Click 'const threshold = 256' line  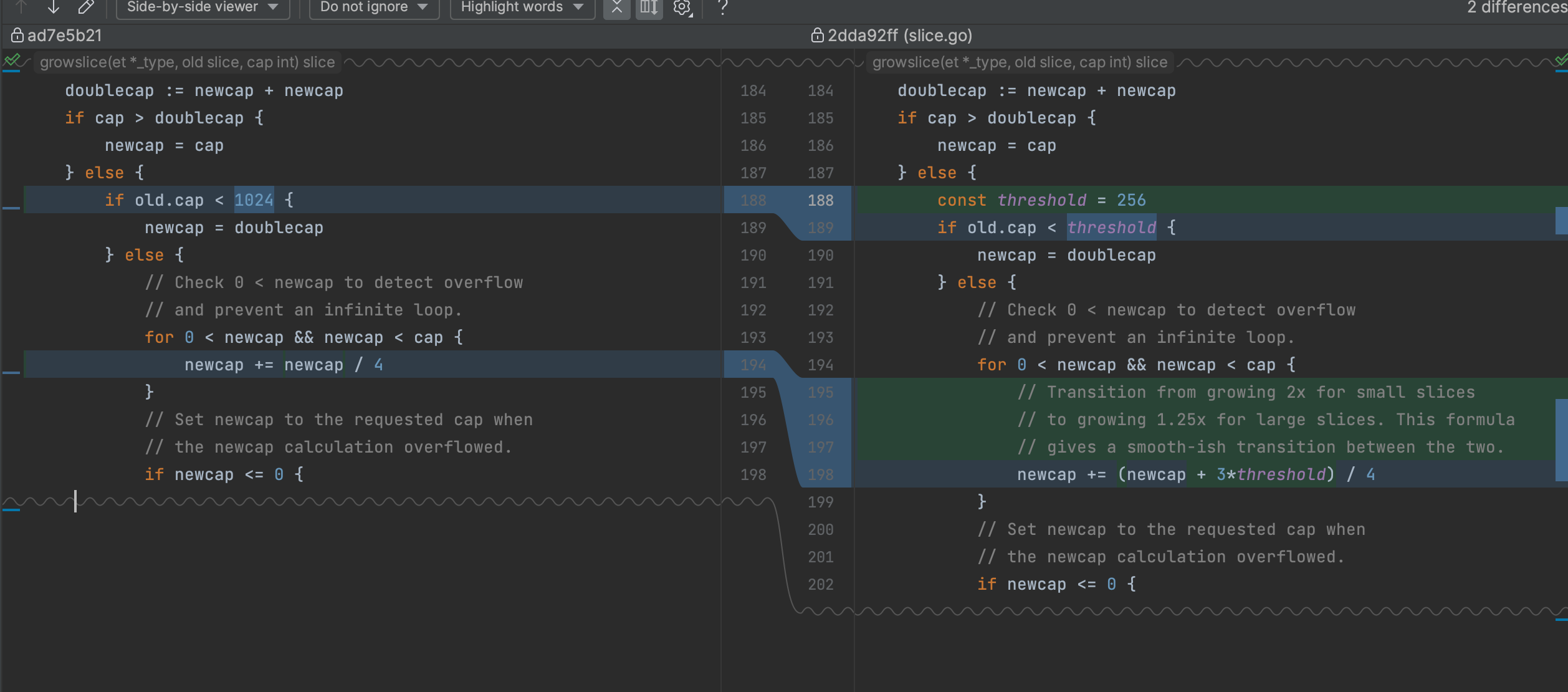[1041, 200]
